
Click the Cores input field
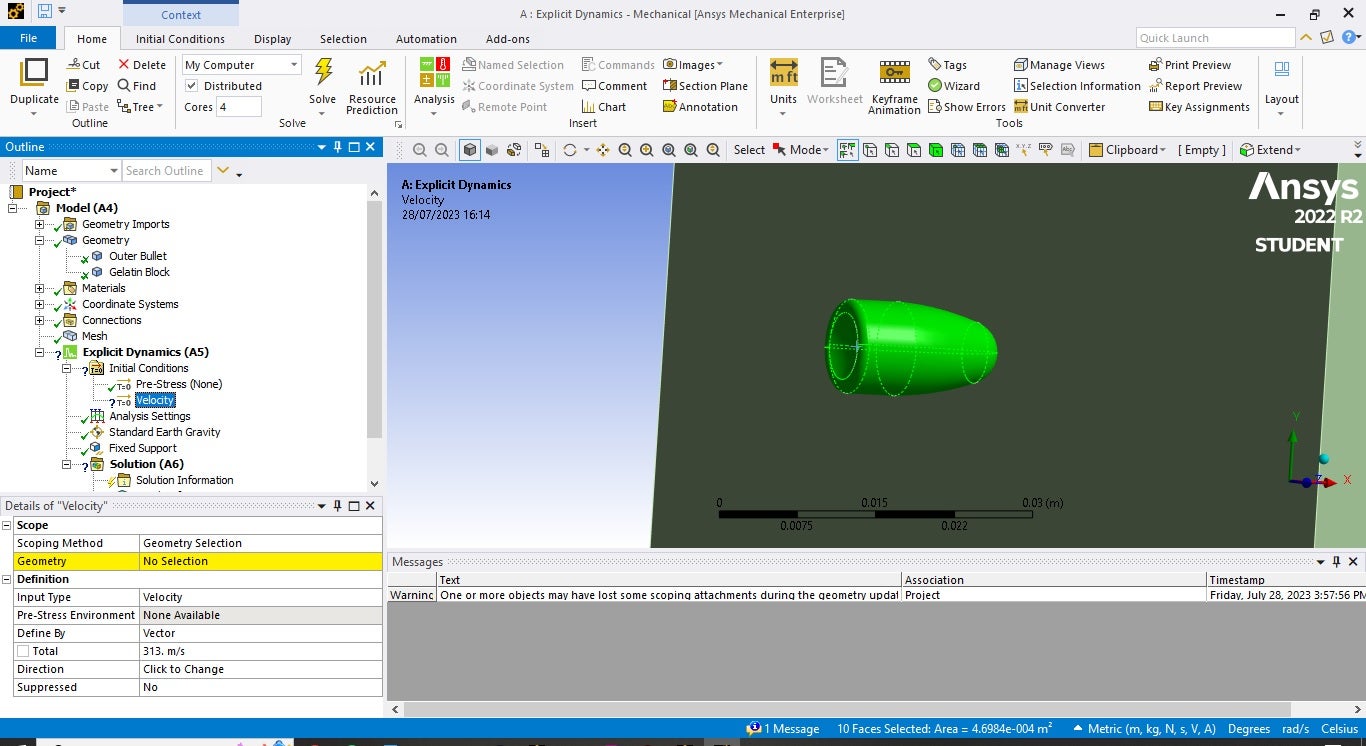(239, 107)
